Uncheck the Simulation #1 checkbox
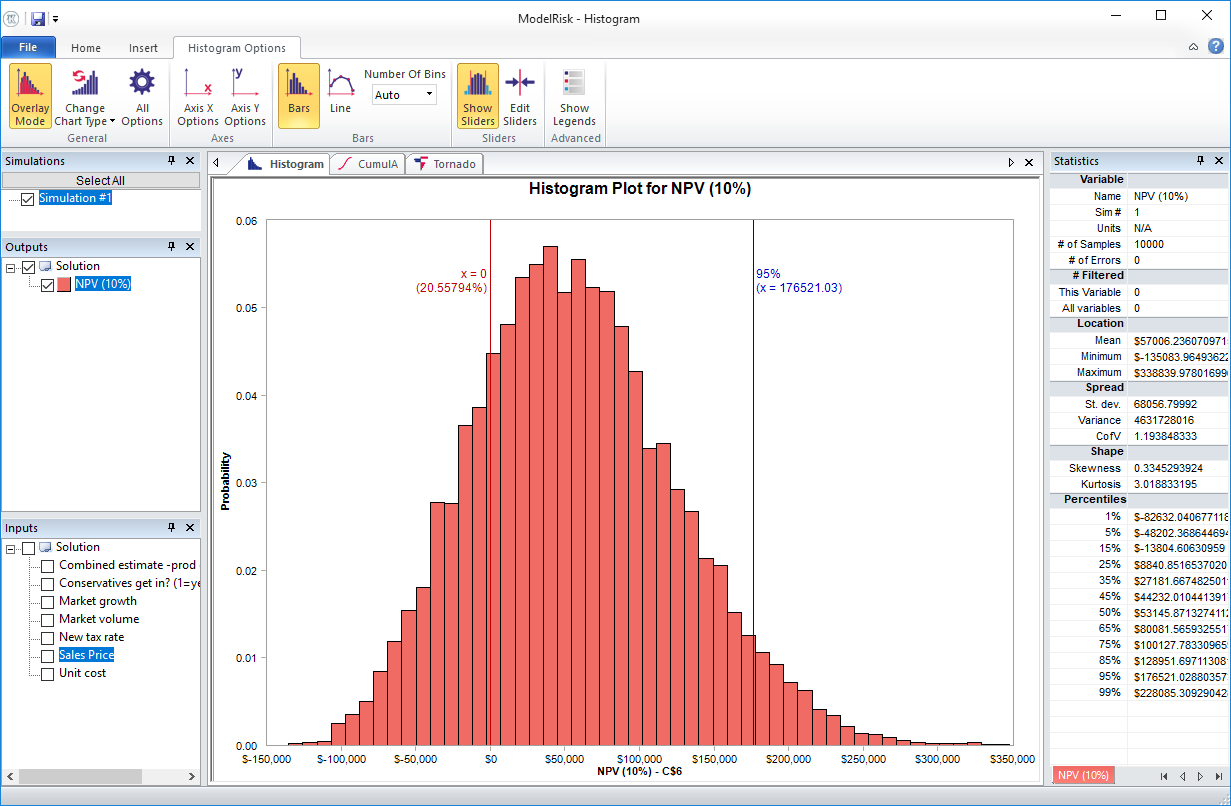Screen dimensions: 1231x806 (25, 198)
